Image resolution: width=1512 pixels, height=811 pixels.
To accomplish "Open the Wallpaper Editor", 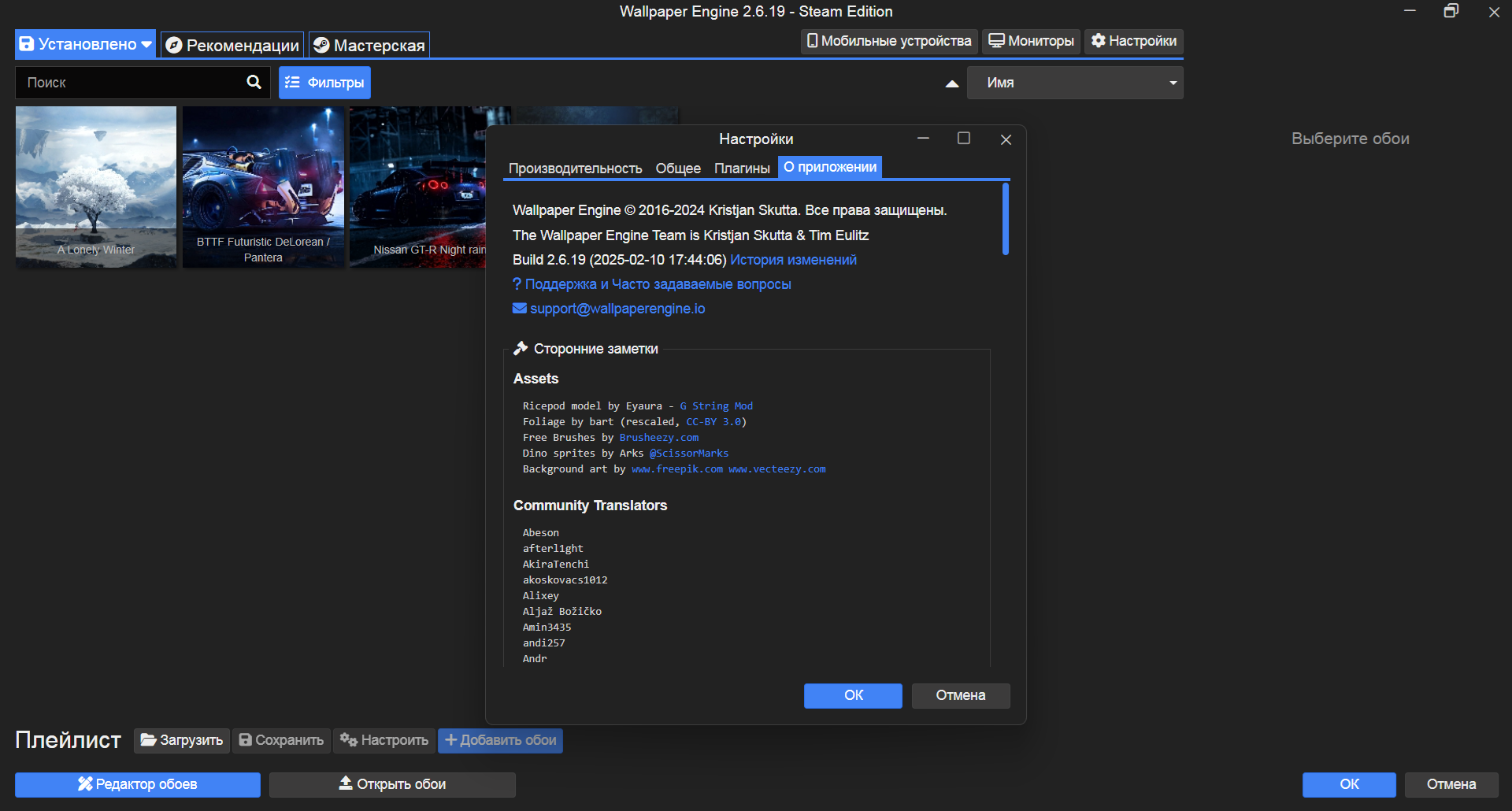I will pos(138,784).
